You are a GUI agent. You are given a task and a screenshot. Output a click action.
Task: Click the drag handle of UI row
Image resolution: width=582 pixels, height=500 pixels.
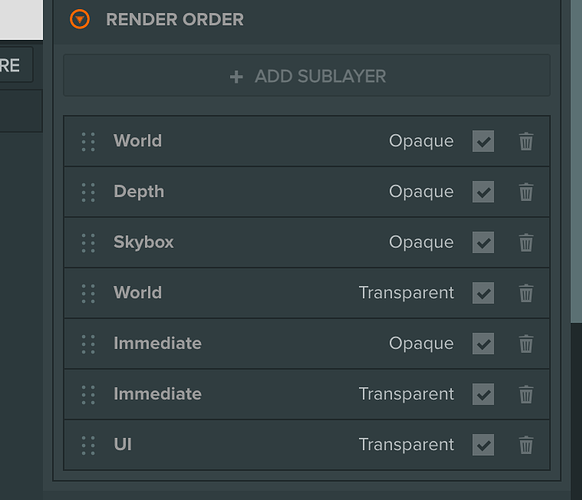click(88, 445)
